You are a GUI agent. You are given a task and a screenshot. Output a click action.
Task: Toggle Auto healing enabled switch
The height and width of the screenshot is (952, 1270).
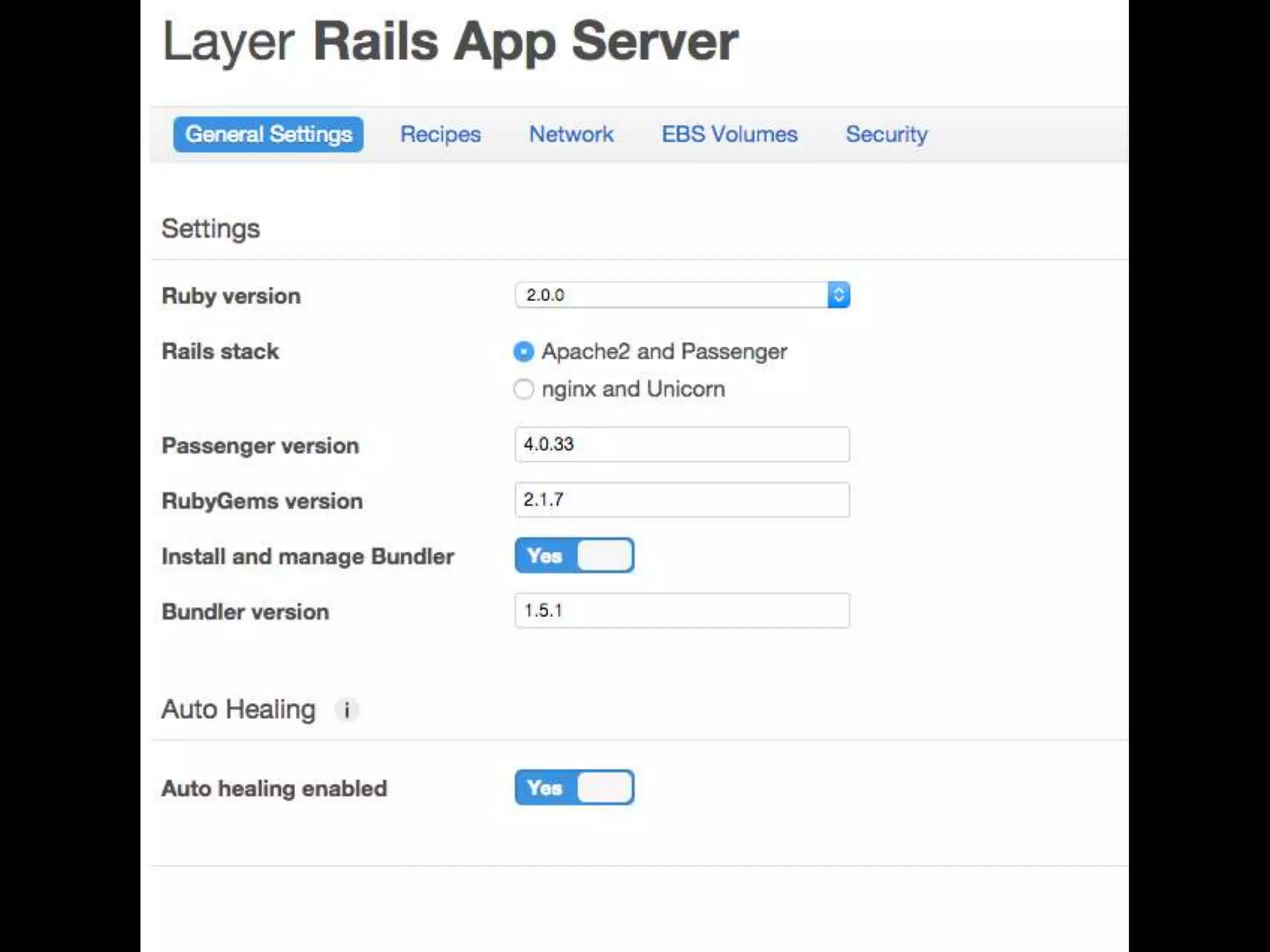pos(574,788)
